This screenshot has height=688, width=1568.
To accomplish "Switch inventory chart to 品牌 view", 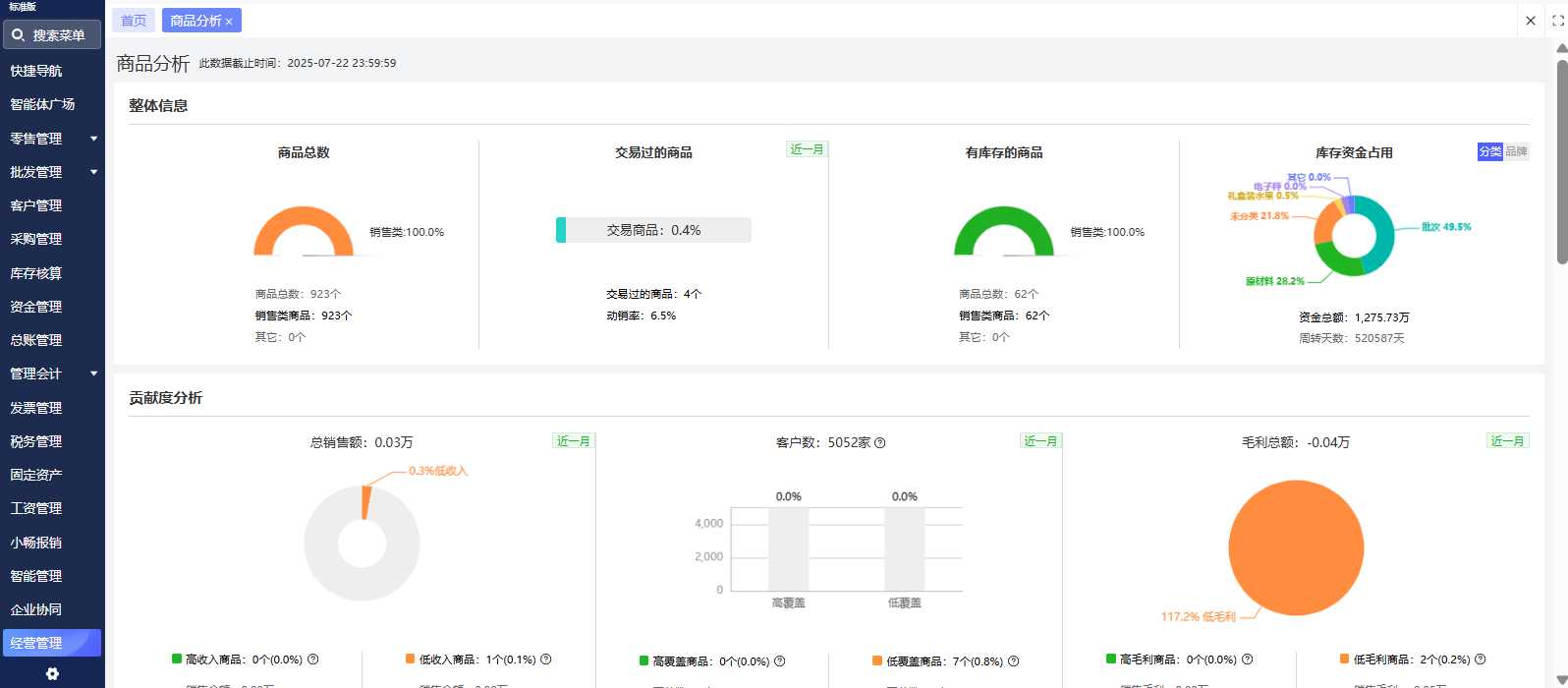I will (1517, 151).
